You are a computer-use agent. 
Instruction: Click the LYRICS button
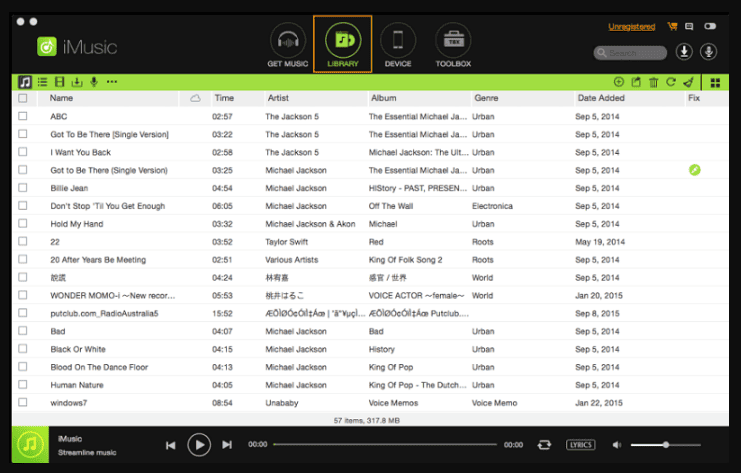click(x=580, y=445)
